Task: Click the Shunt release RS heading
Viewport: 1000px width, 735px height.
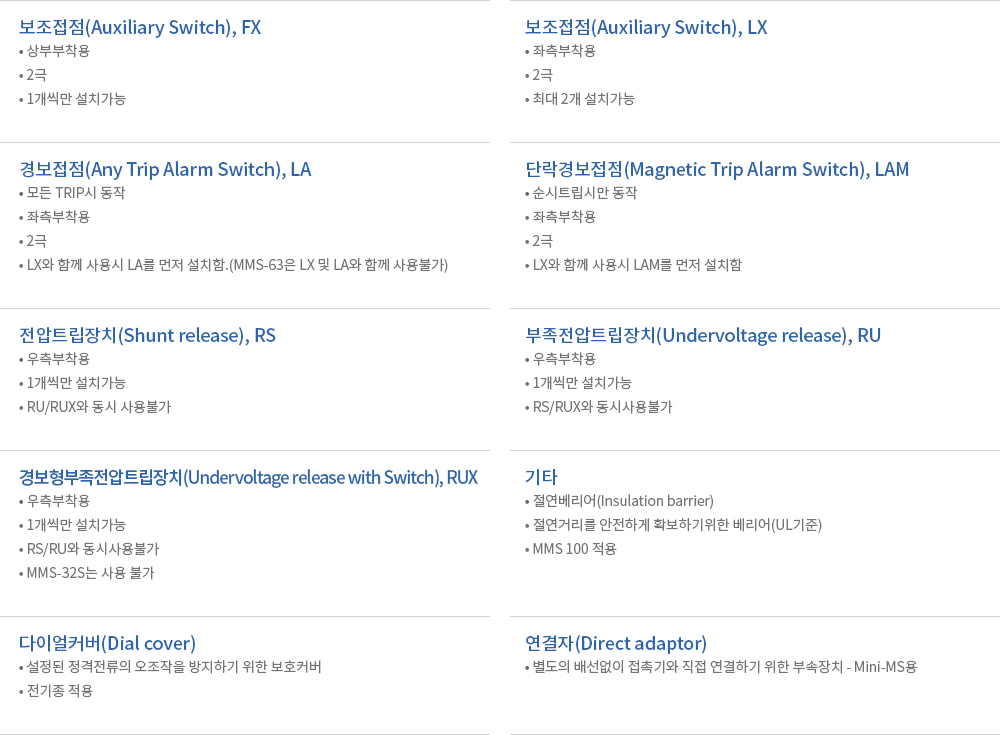Action: click(x=147, y=335)
